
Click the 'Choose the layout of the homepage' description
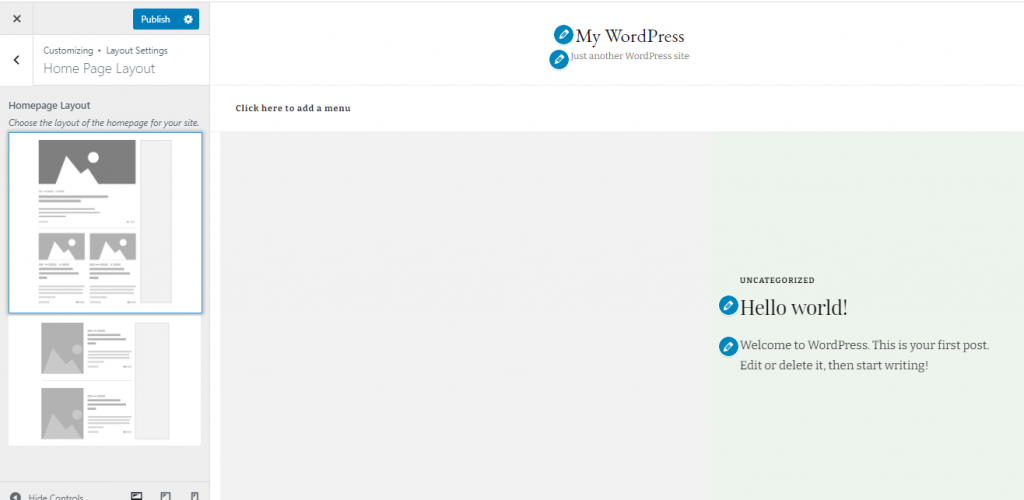point(104,123)
